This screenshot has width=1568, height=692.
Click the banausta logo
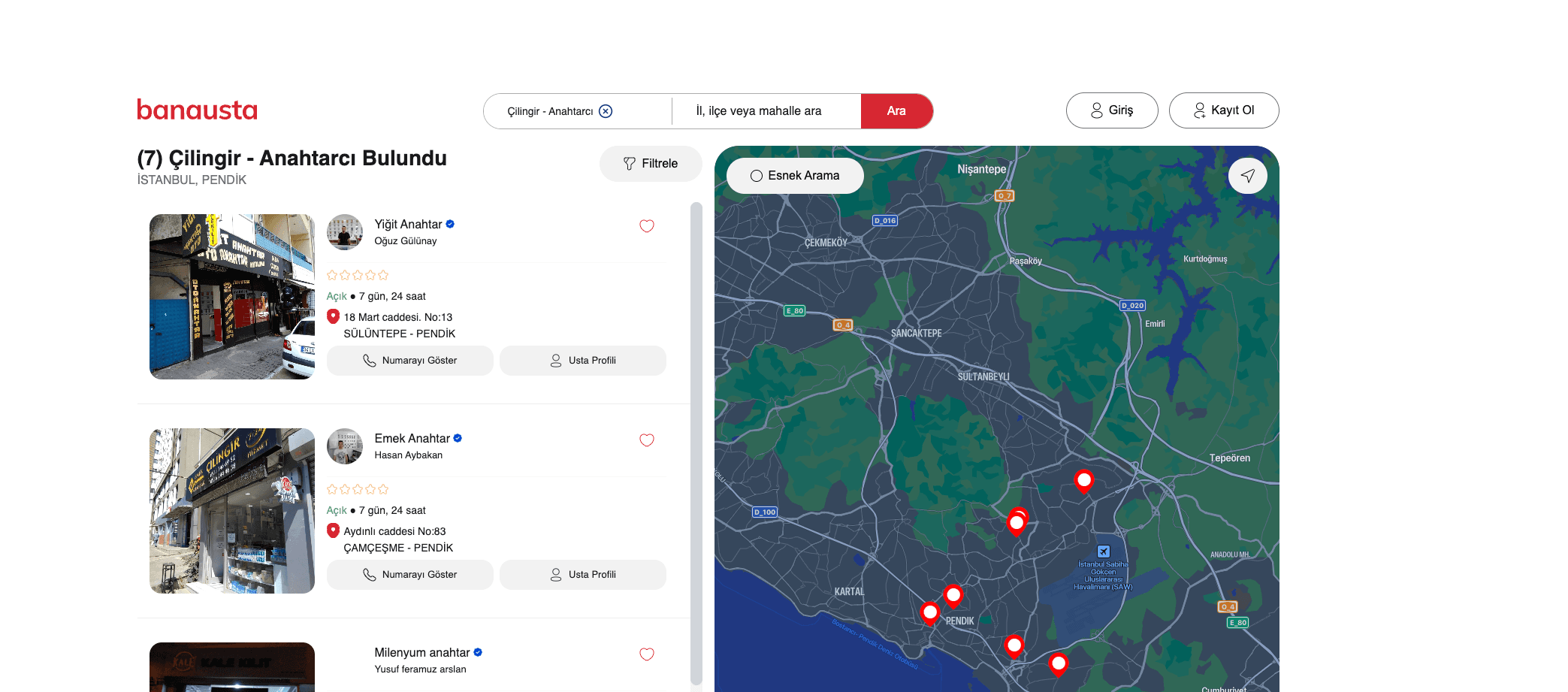[x=197, y=110]
